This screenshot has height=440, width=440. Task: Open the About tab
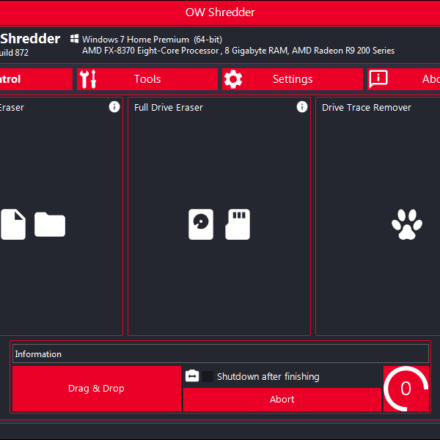click(404, 79)
